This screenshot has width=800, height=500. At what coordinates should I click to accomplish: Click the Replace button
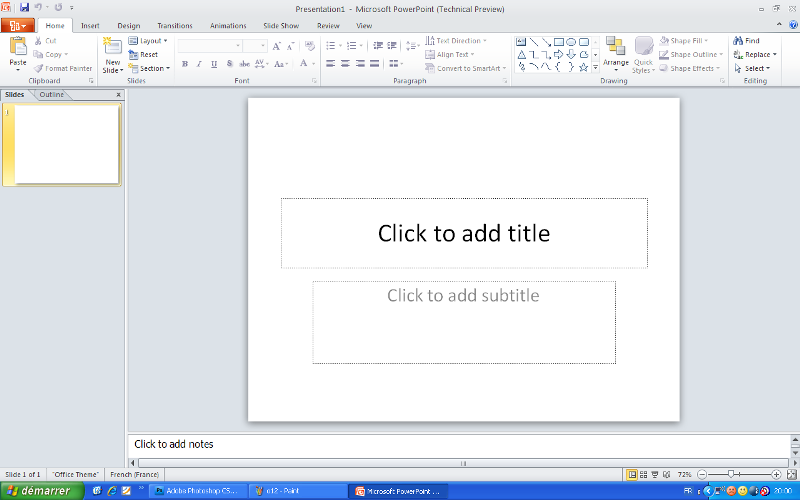tap(755, 55)
